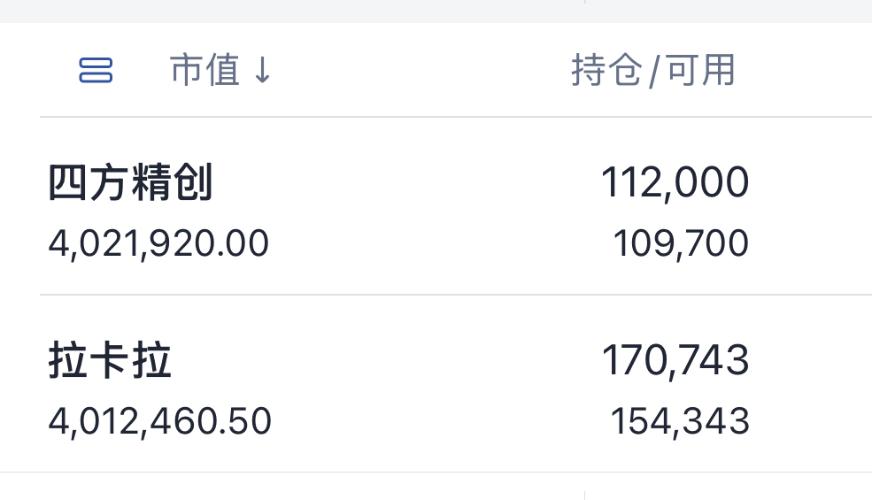Click the slash between 持仓 and 可用
The width and height of the screenshot is (872, 500).
655,71
